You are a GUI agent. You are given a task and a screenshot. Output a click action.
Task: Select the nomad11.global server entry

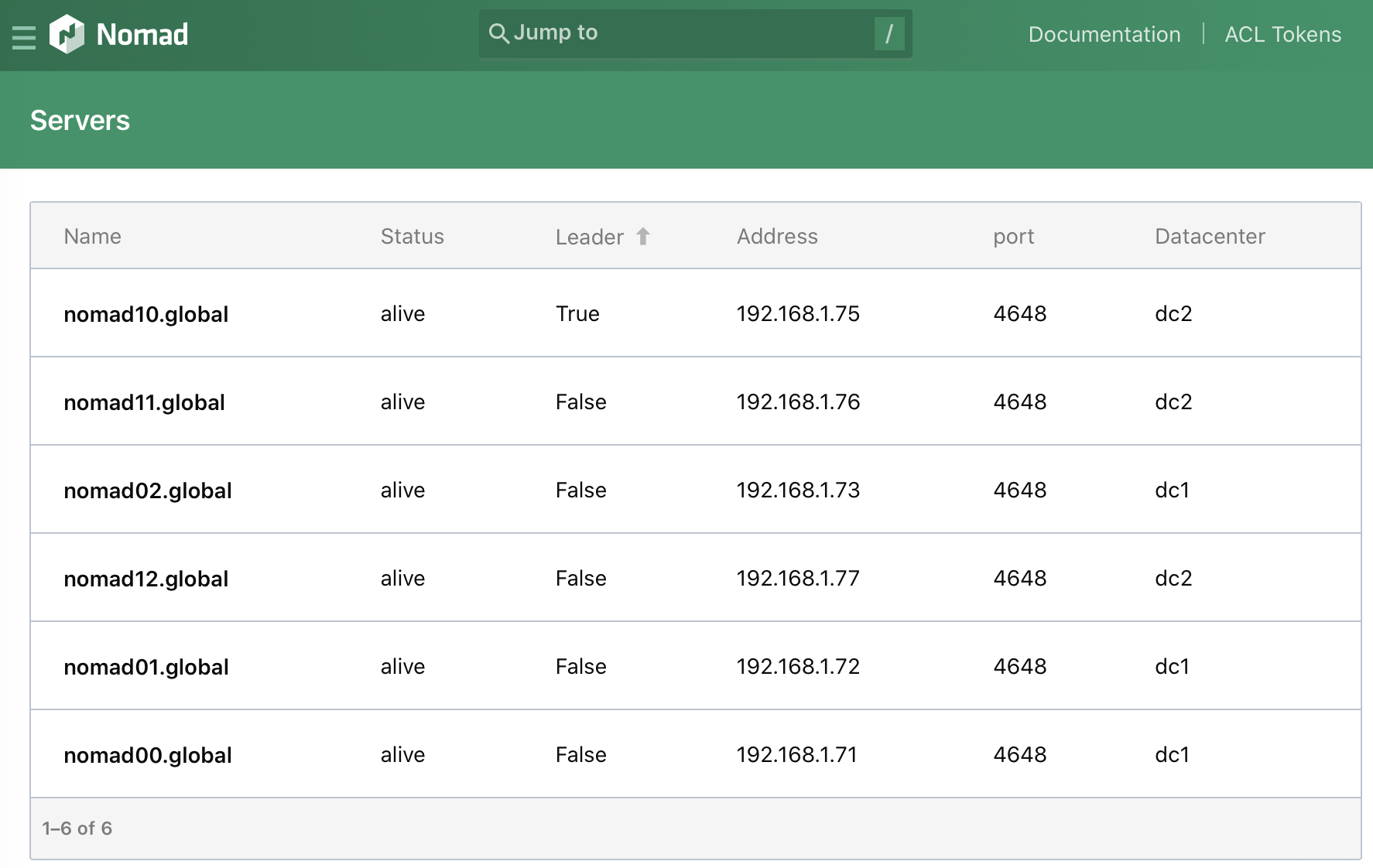coord(144,402)
